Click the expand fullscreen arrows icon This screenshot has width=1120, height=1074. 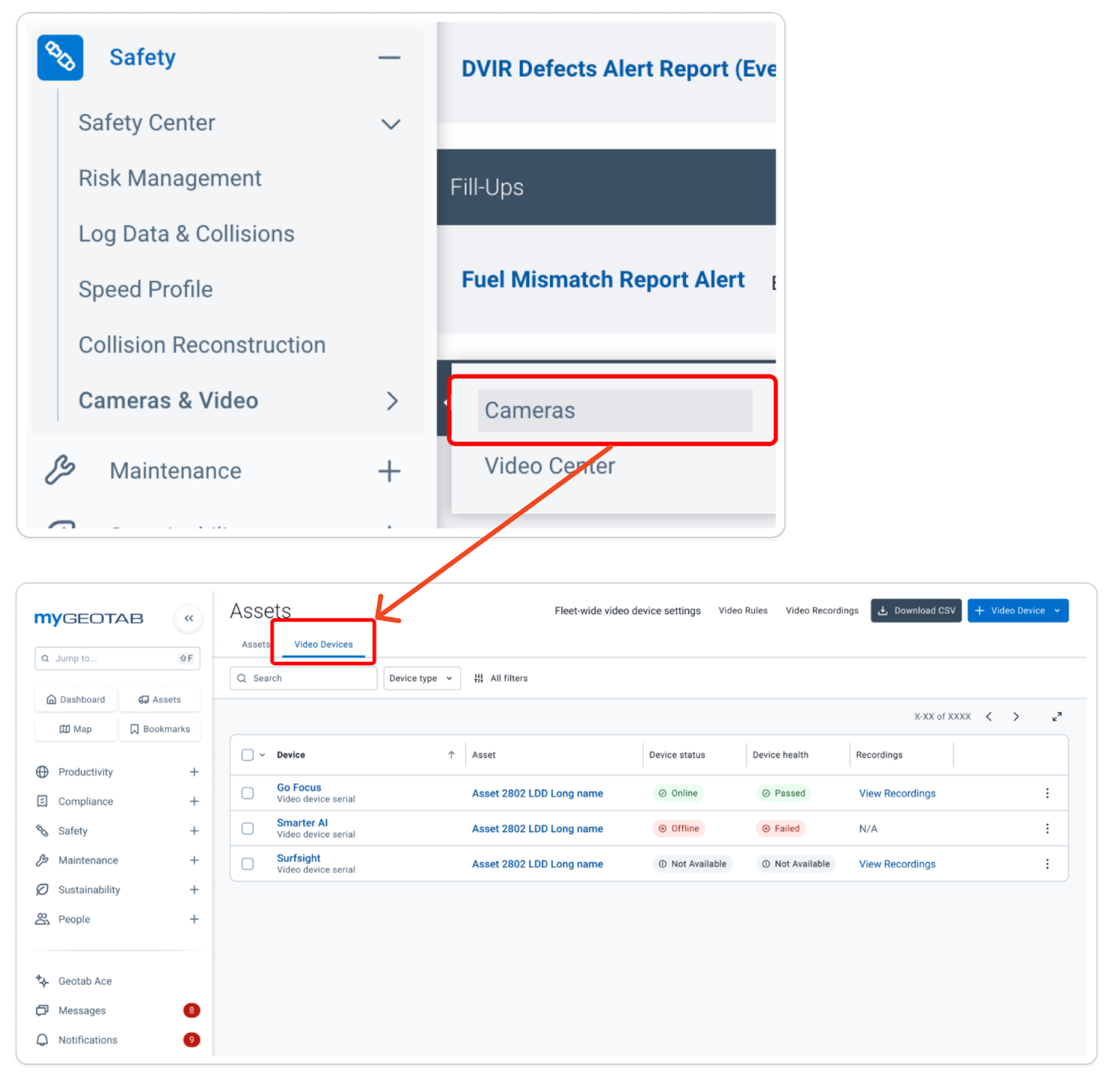point(1057,716)
